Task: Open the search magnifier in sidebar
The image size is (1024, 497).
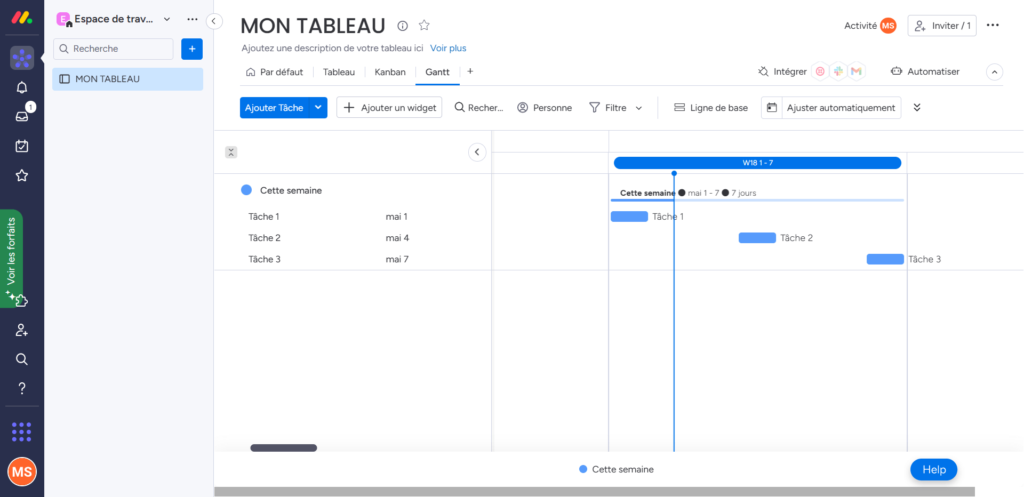Action: [x=22, y=359]
